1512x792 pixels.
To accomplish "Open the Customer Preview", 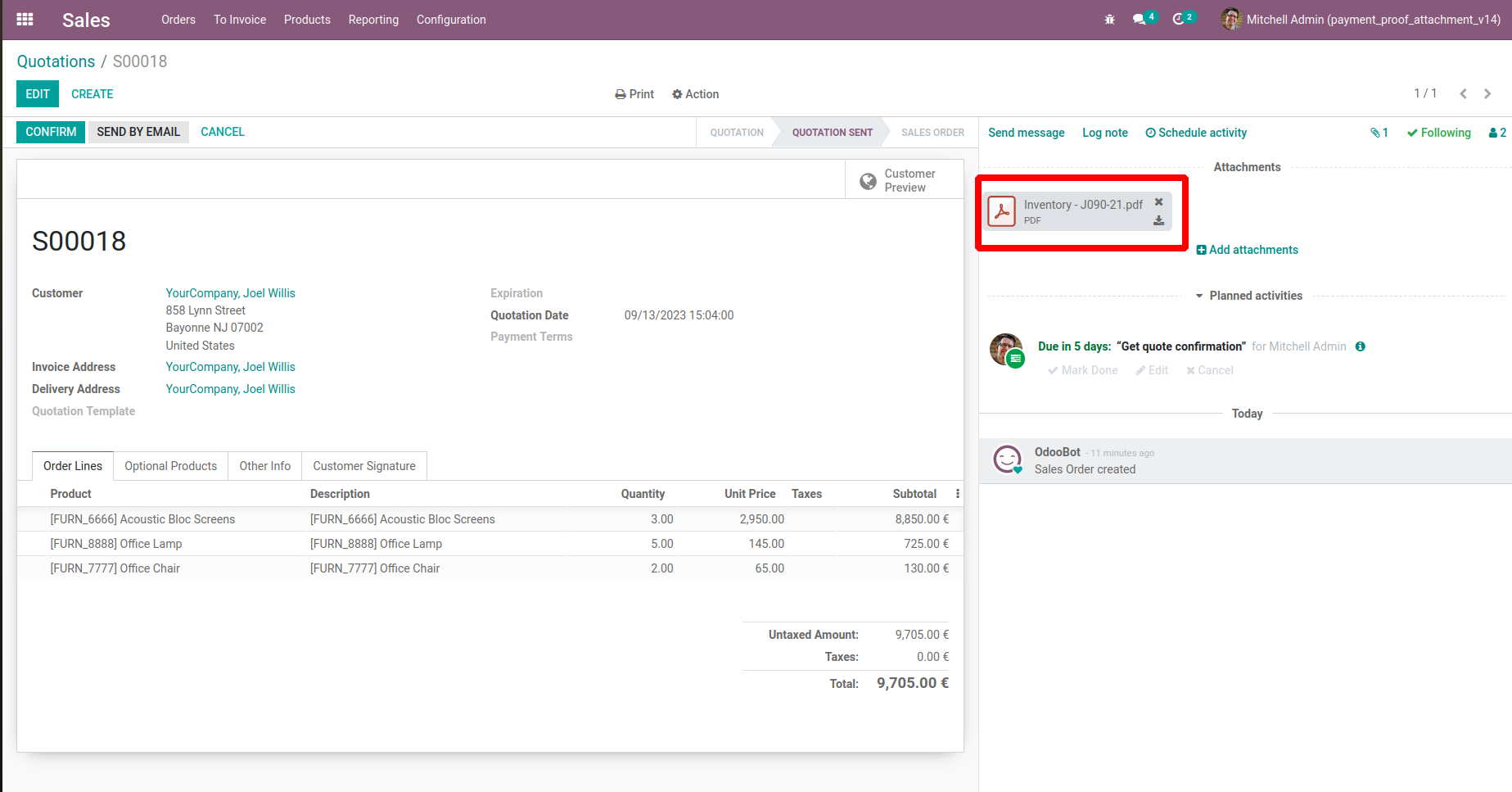I will [x=898, y=180].
